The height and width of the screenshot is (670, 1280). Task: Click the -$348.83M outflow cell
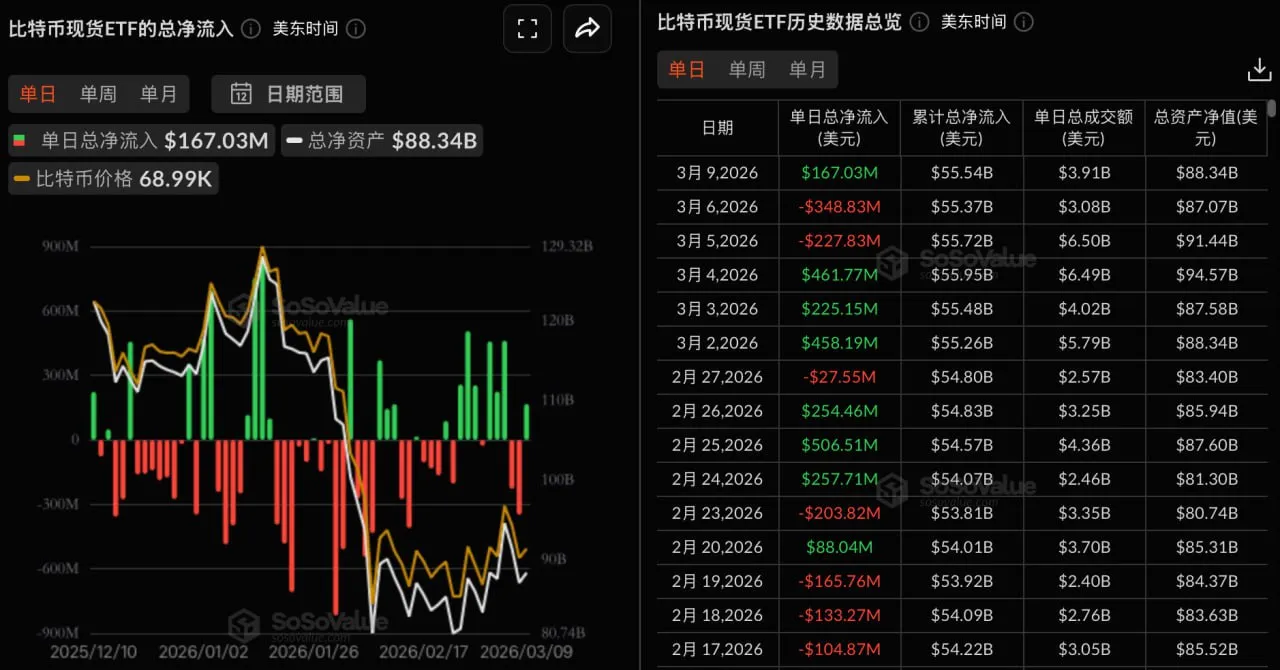[x=839, y=207]
